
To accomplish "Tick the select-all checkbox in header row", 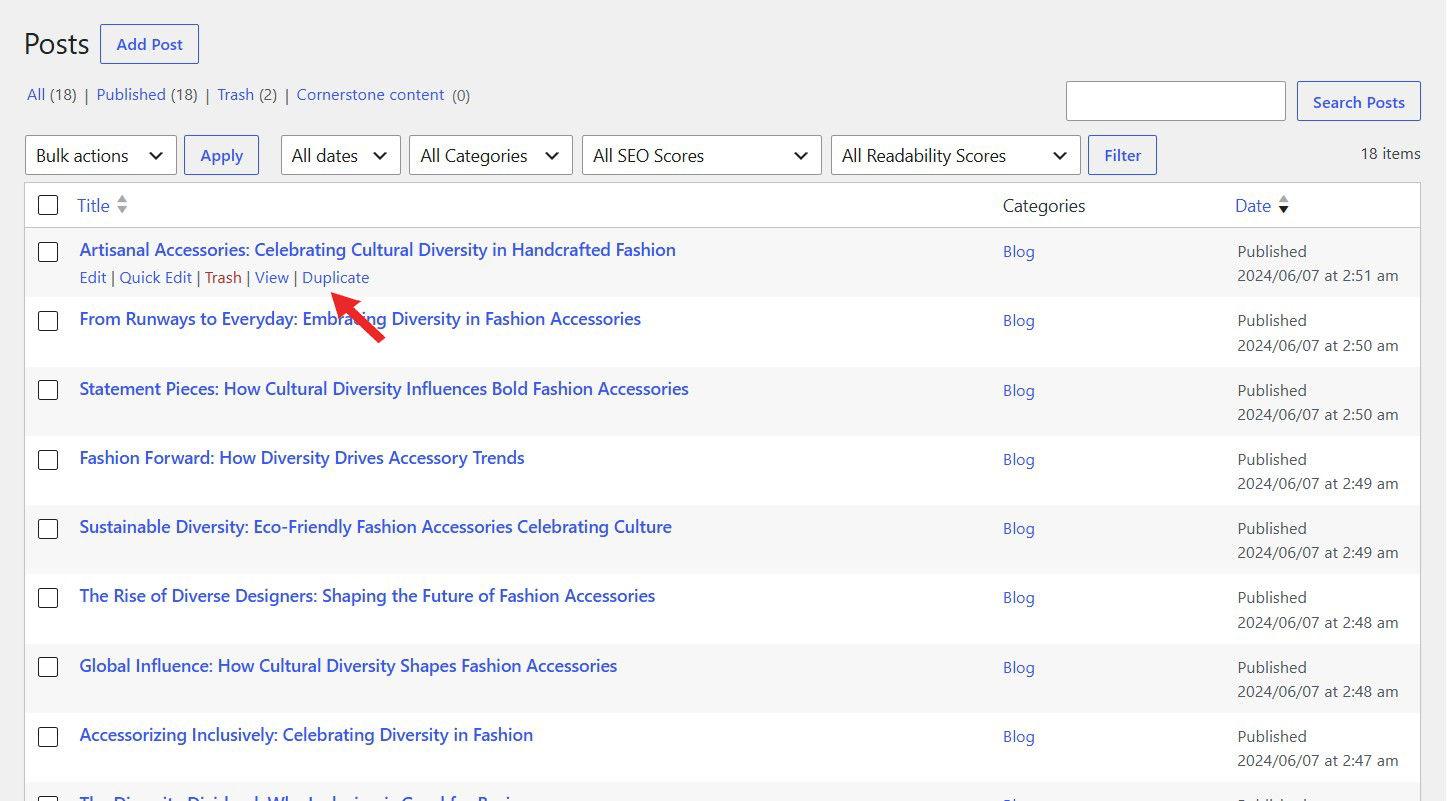I will 48,205.
